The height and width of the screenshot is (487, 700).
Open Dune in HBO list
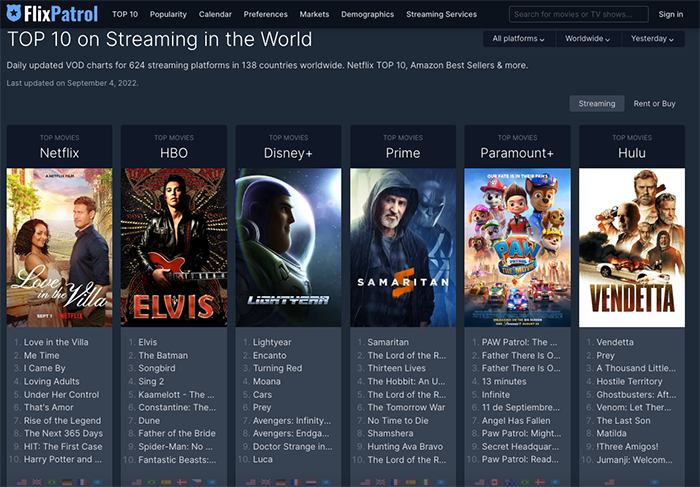(x=149, y=420)
